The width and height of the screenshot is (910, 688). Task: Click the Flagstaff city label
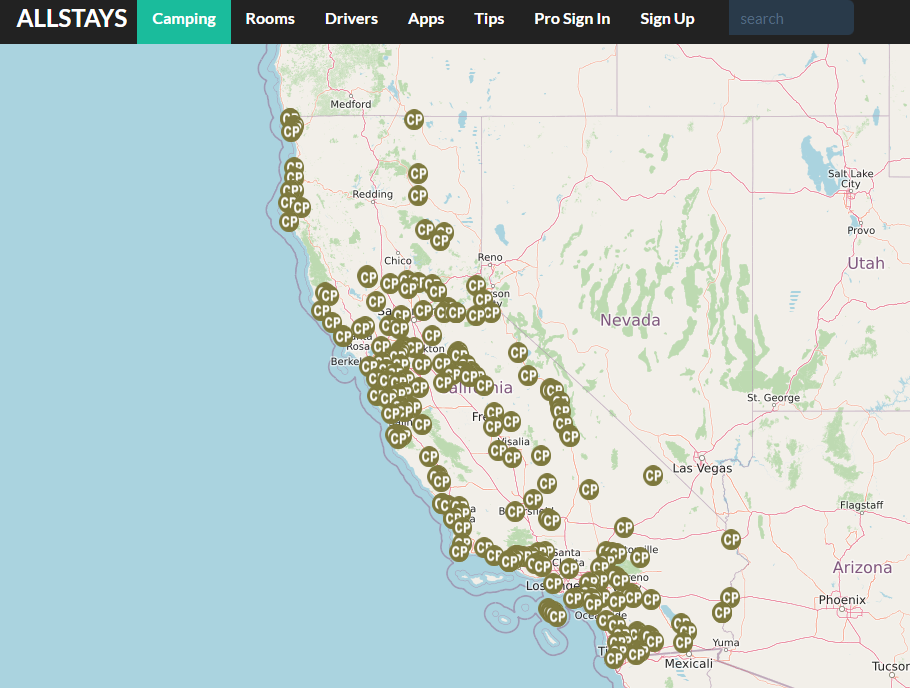[x=861, y=505]
